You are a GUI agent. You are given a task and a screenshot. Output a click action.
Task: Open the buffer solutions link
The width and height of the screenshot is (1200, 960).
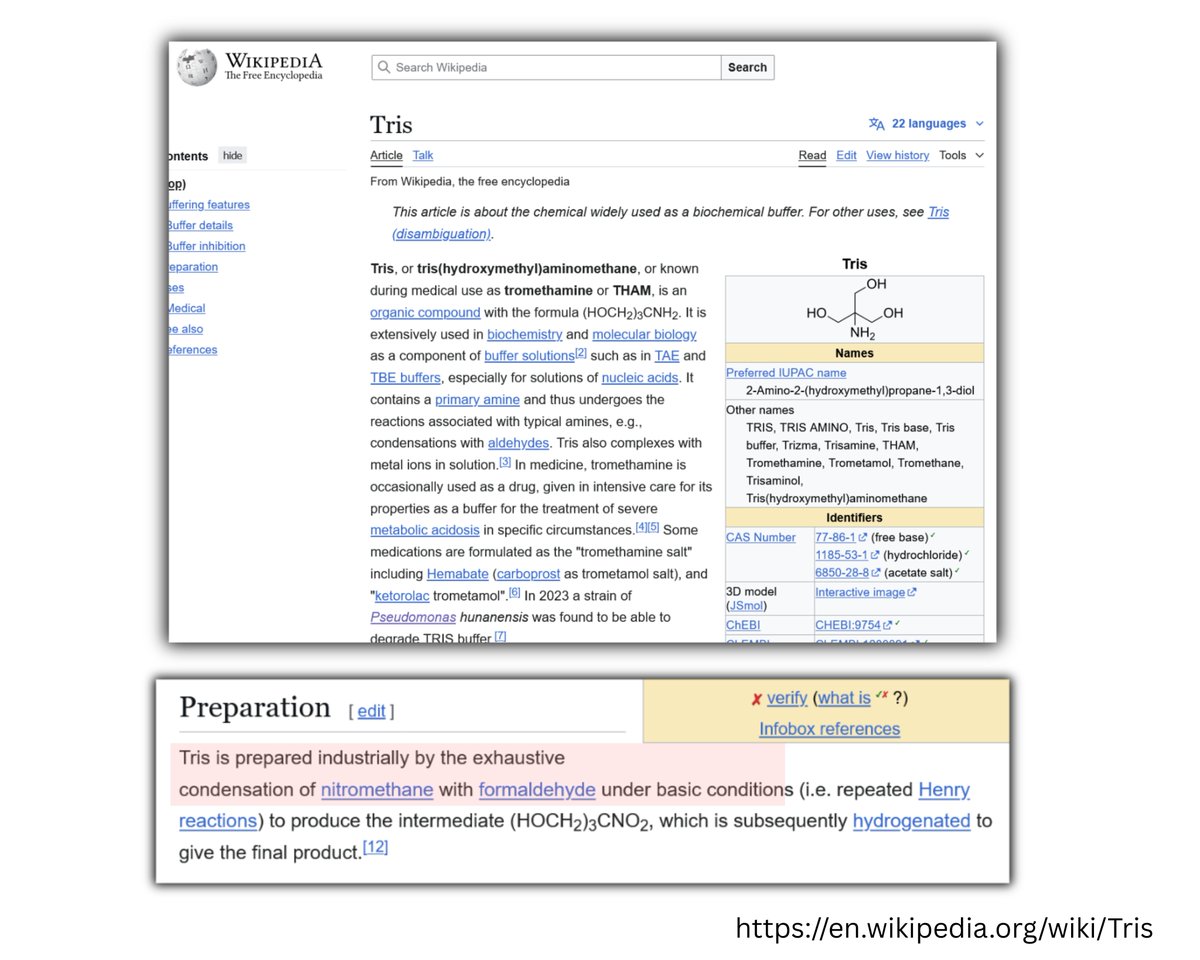pos(529,356)
